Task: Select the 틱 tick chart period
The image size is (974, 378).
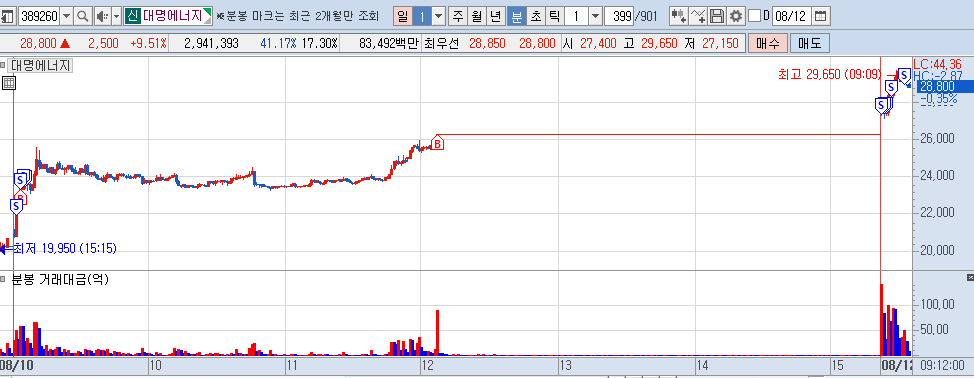Action: (x=554, y=16)
